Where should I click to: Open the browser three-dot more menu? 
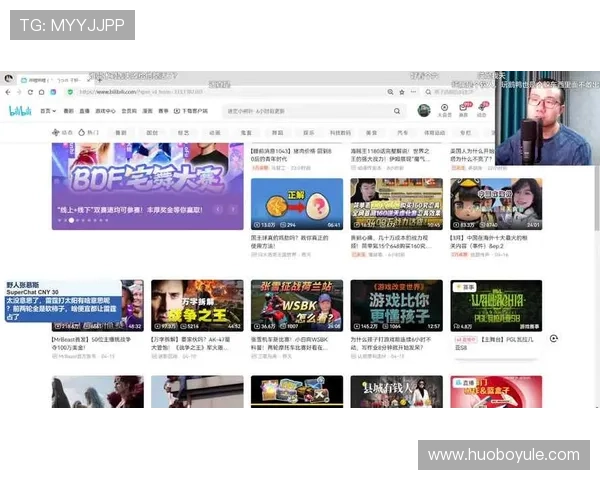tap(413, 92)
